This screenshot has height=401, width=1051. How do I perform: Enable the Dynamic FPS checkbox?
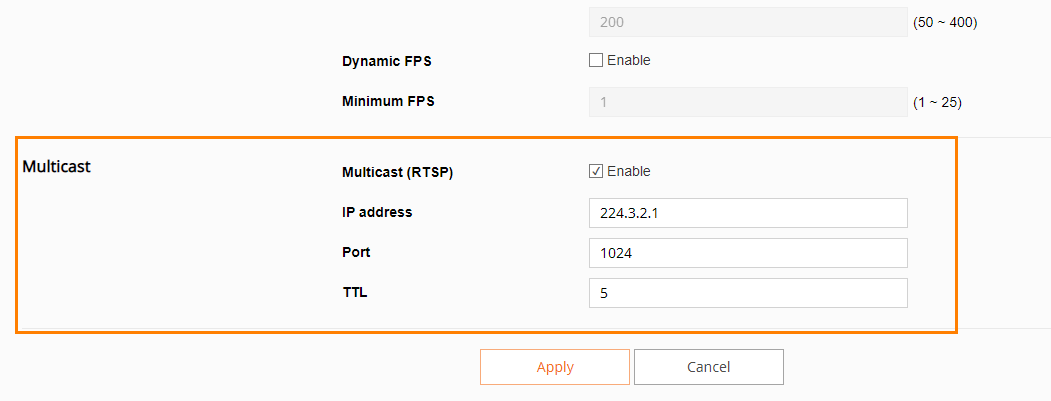596,60
